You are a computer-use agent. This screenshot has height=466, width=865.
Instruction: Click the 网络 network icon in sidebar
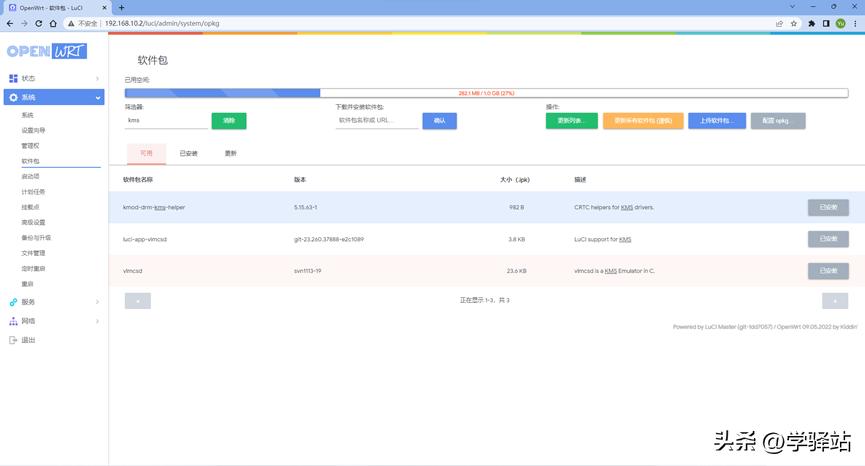tap(13, 321)
